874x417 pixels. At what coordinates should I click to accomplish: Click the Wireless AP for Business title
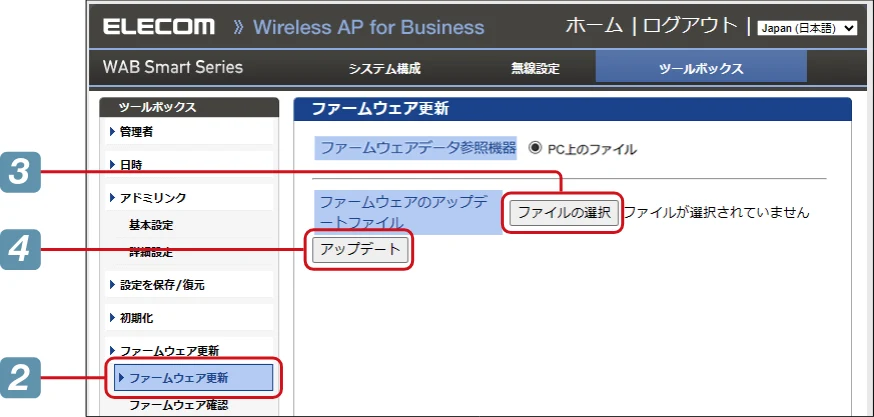(x=368, y=27)
